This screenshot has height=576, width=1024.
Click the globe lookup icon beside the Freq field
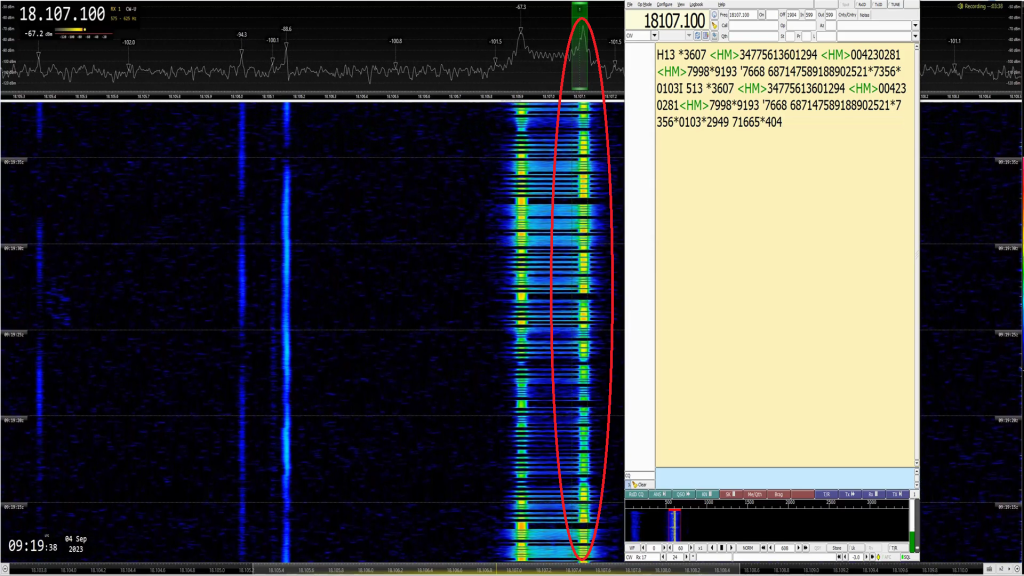click(714, 15)
